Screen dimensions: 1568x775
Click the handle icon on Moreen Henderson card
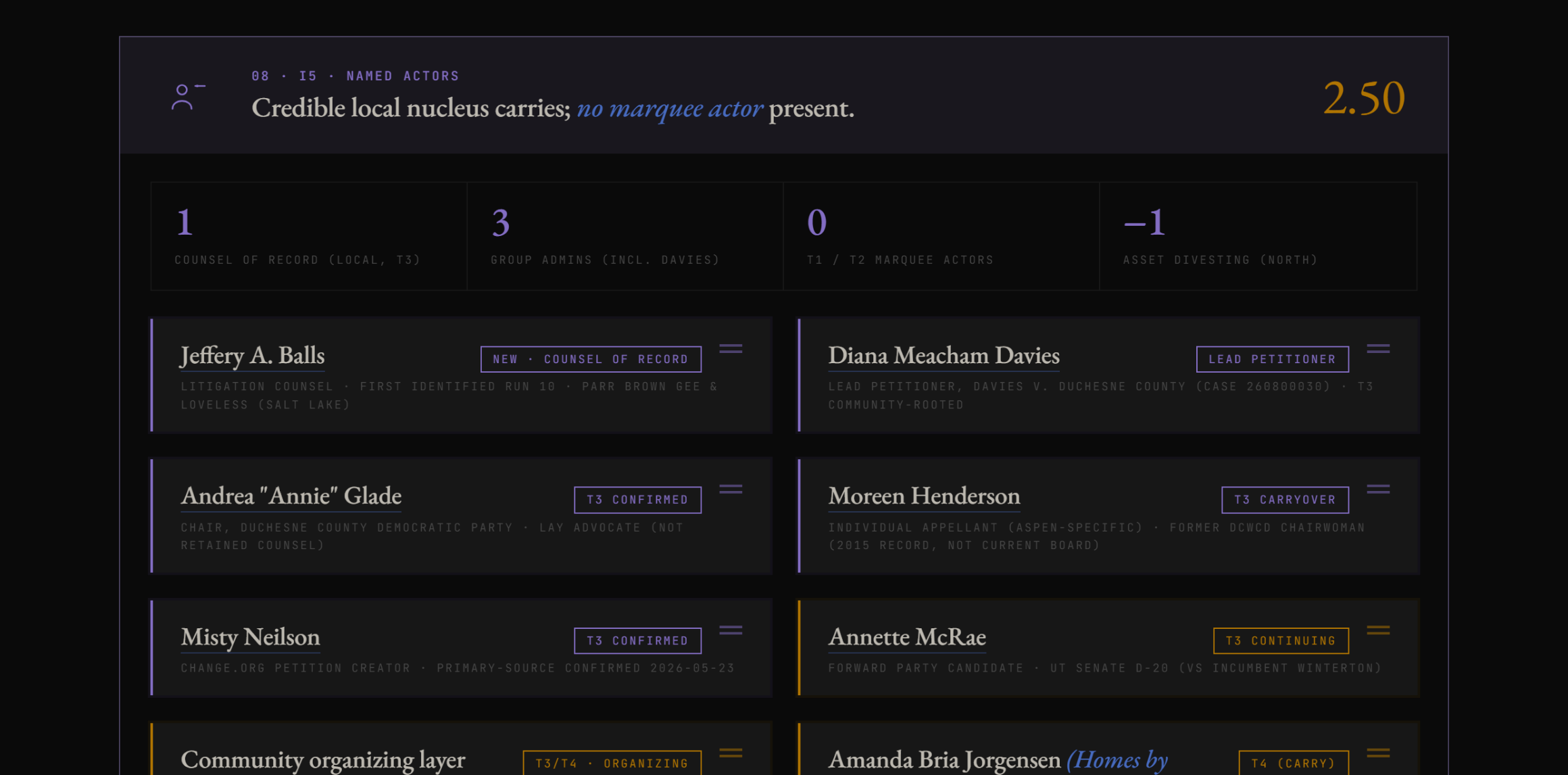1378,490
